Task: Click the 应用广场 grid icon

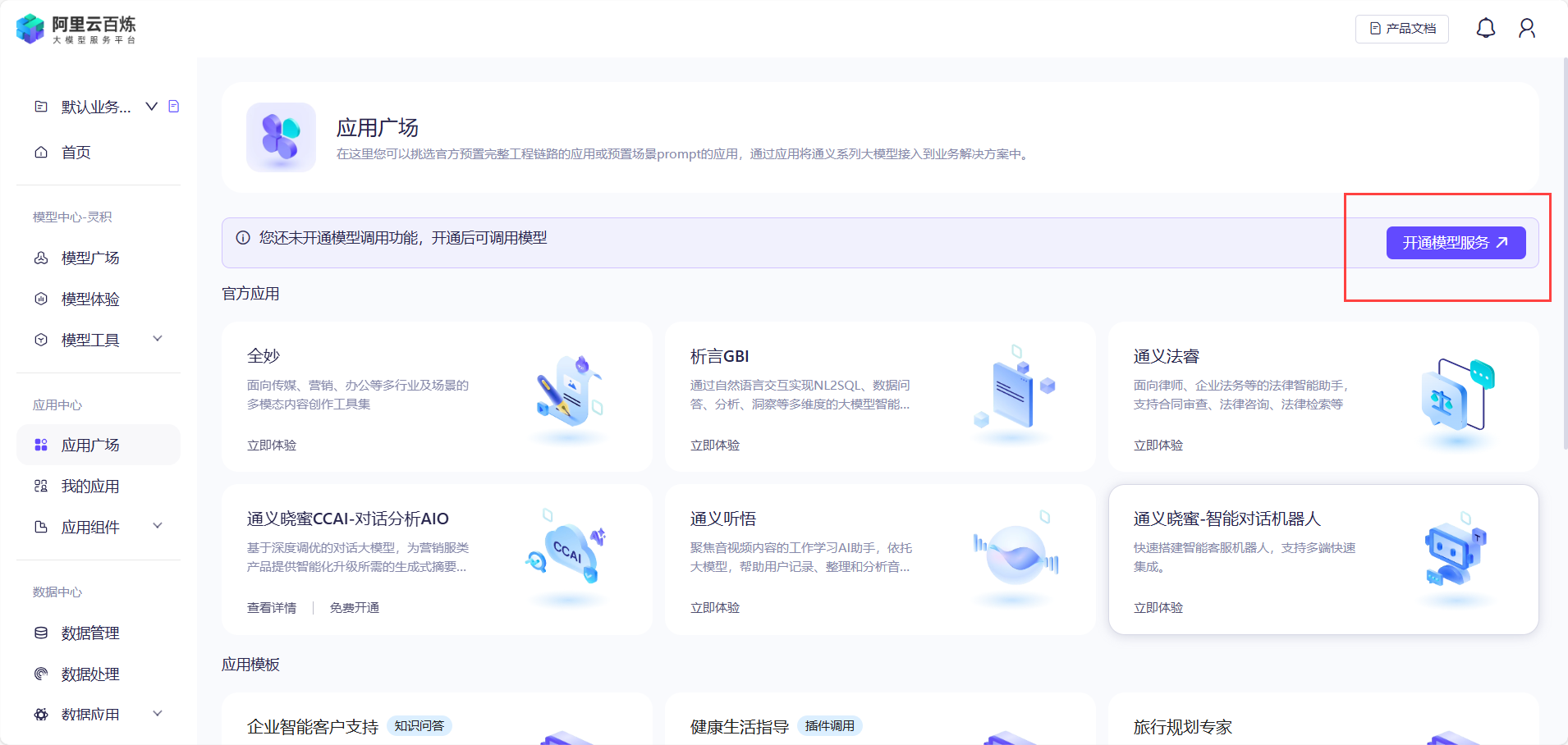Action: (41, 445)
